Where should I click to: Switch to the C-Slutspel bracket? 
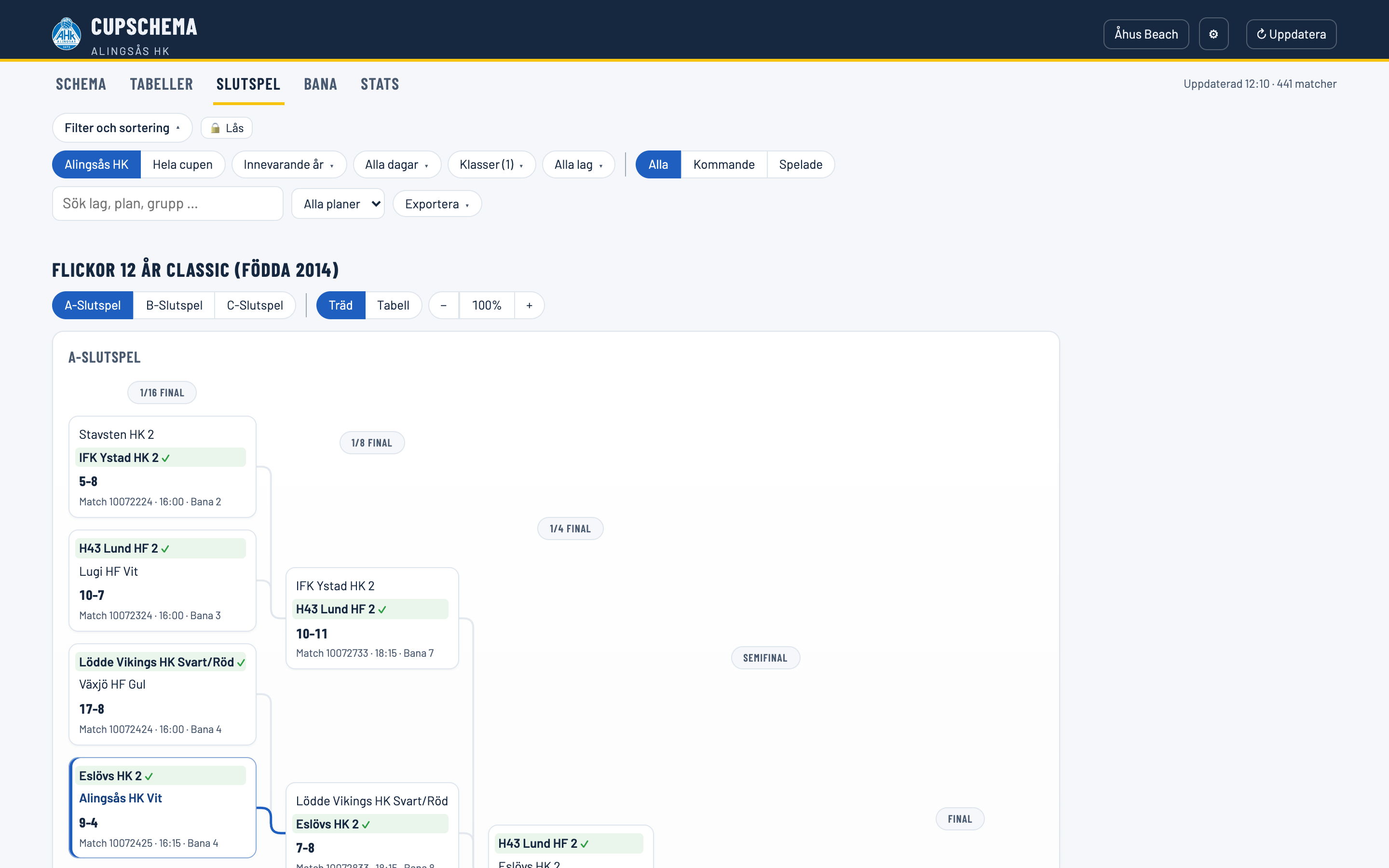[x=255, y=305]
